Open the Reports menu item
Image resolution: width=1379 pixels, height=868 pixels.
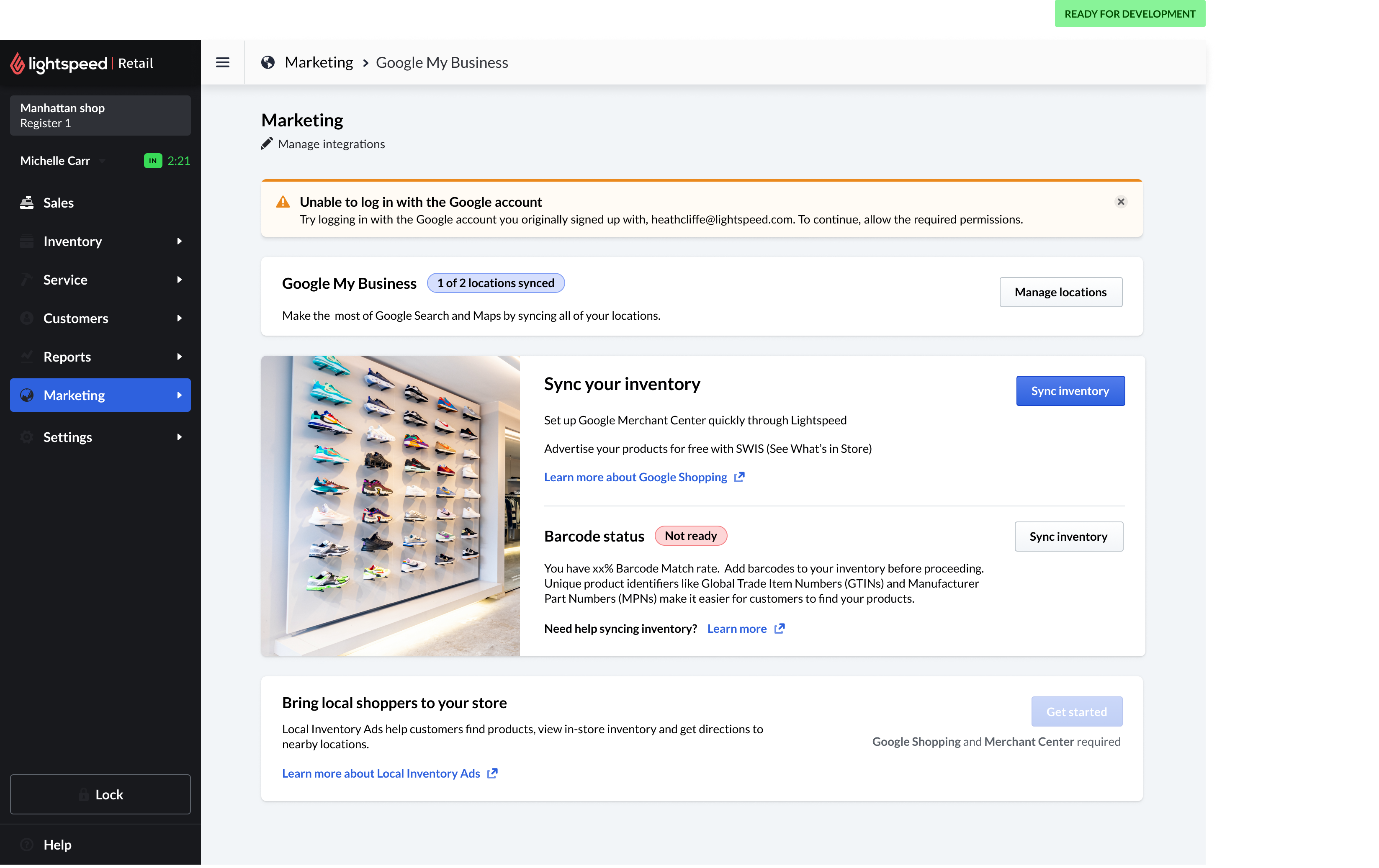[100, 357]
